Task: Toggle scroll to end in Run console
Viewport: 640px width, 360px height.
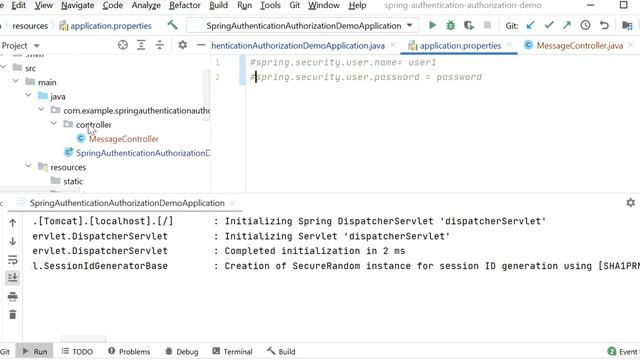Action: pos(13,278)
